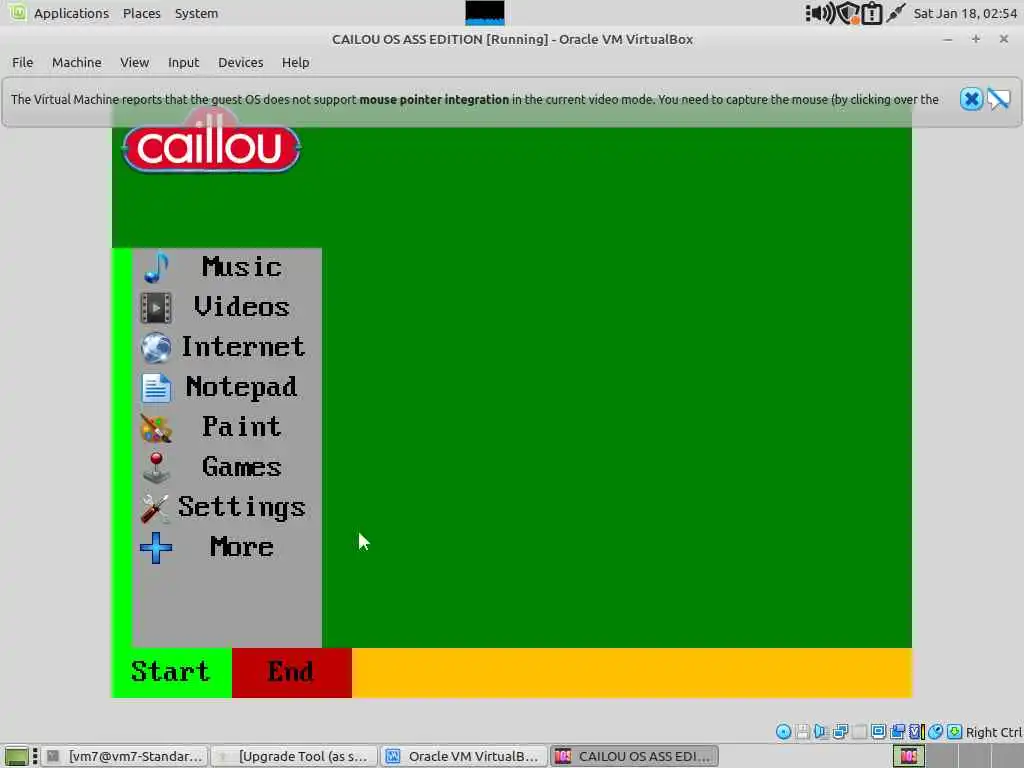
Task: Select the Notepad label in start menu
Action: point(242,388)
